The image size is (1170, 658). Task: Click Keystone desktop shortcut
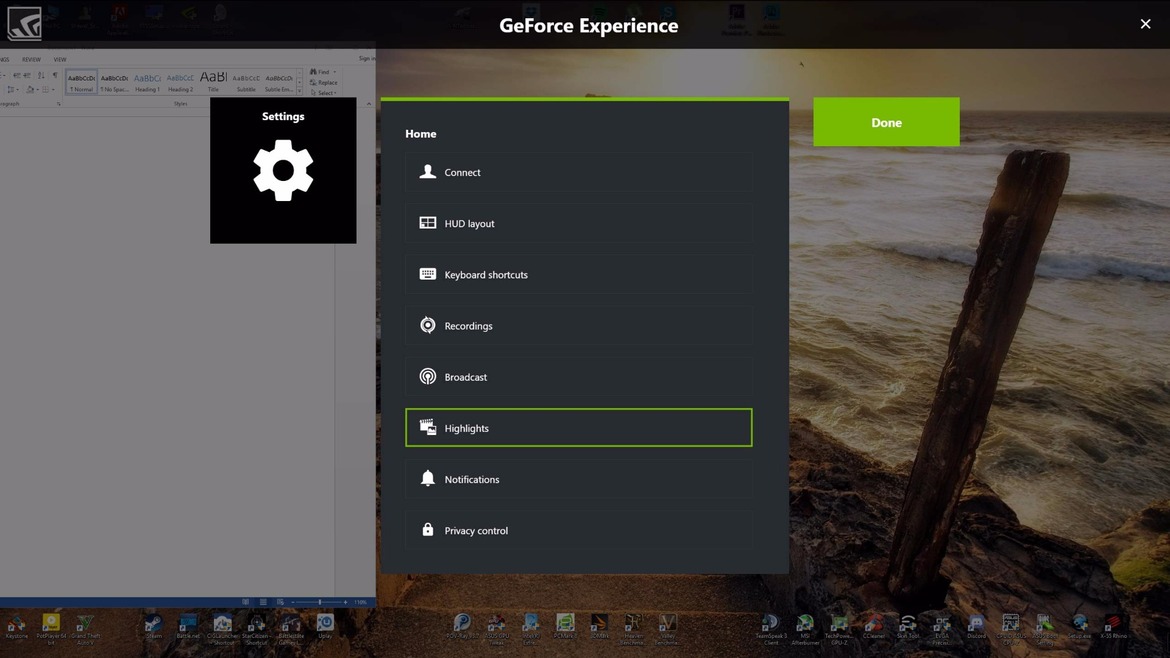tap(16, 626)
